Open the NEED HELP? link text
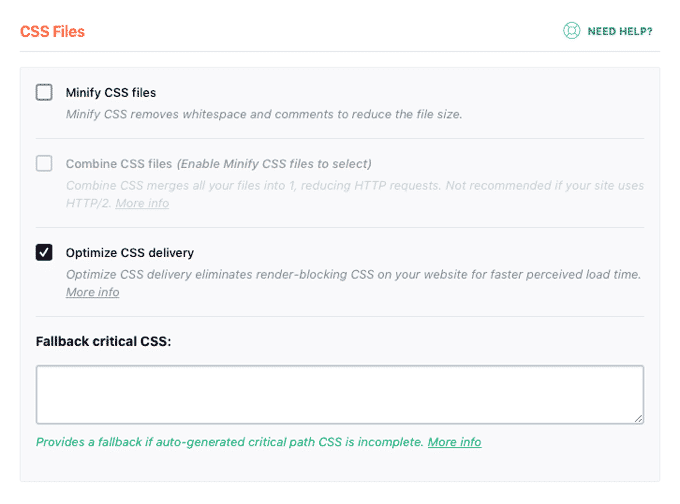Viewport: 680px width, 504px height. pos(620,32)
